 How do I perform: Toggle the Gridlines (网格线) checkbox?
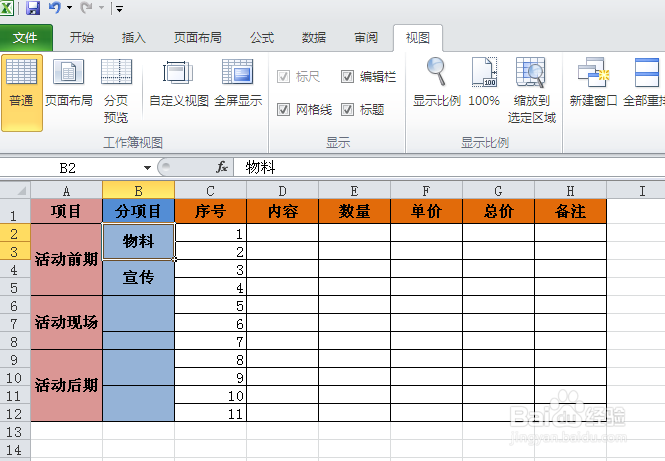(x=283, y=109)
